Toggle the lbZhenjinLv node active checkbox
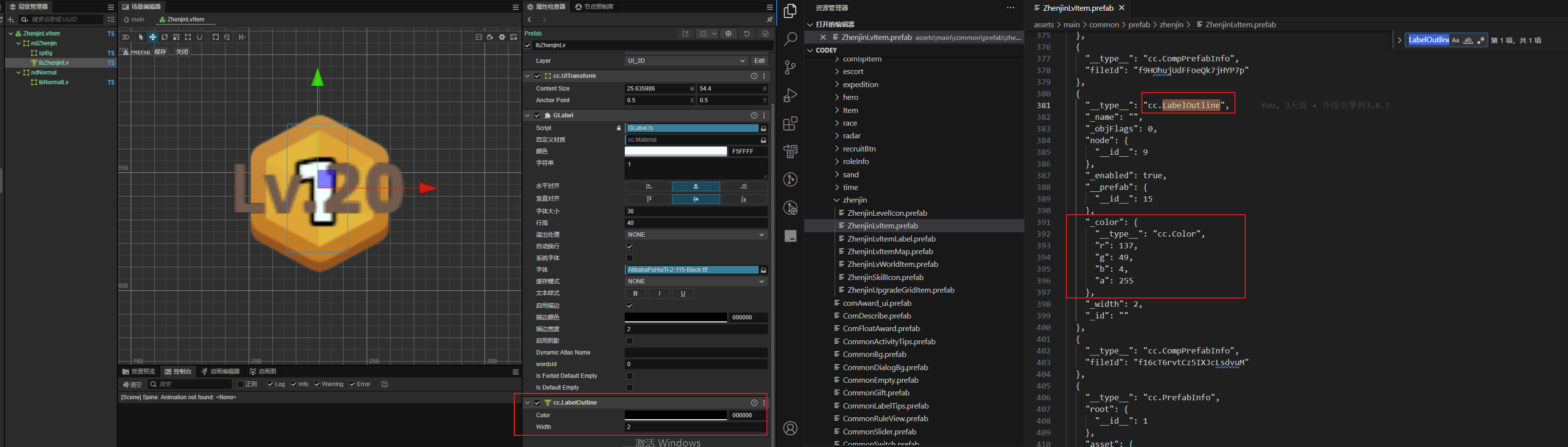The image size is (1568, 447). (x=528, y=46)
